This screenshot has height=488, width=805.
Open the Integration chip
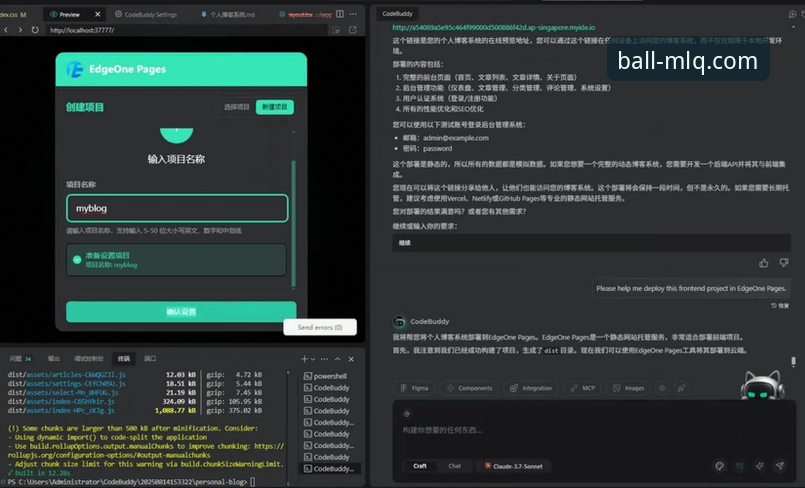[531, 388]
